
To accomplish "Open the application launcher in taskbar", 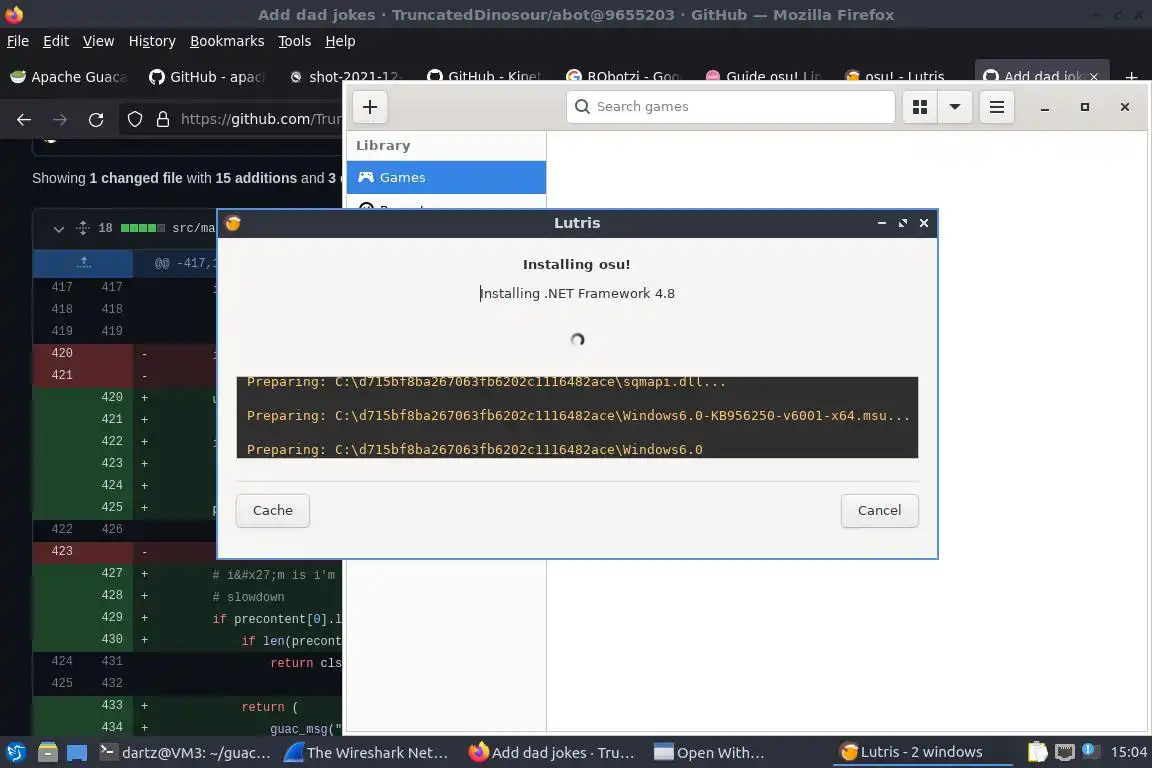I will pyautogui.click(x=15, y=753).
